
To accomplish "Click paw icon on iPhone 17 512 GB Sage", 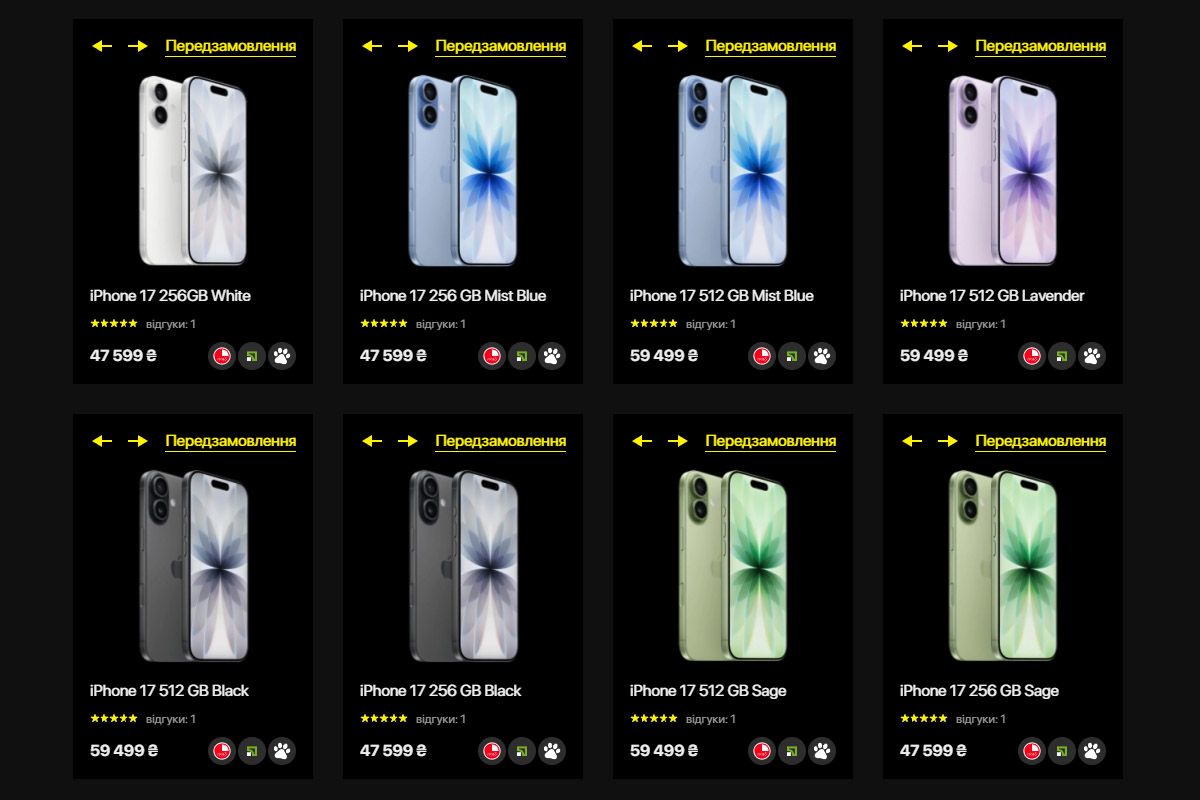I will 822,751.
